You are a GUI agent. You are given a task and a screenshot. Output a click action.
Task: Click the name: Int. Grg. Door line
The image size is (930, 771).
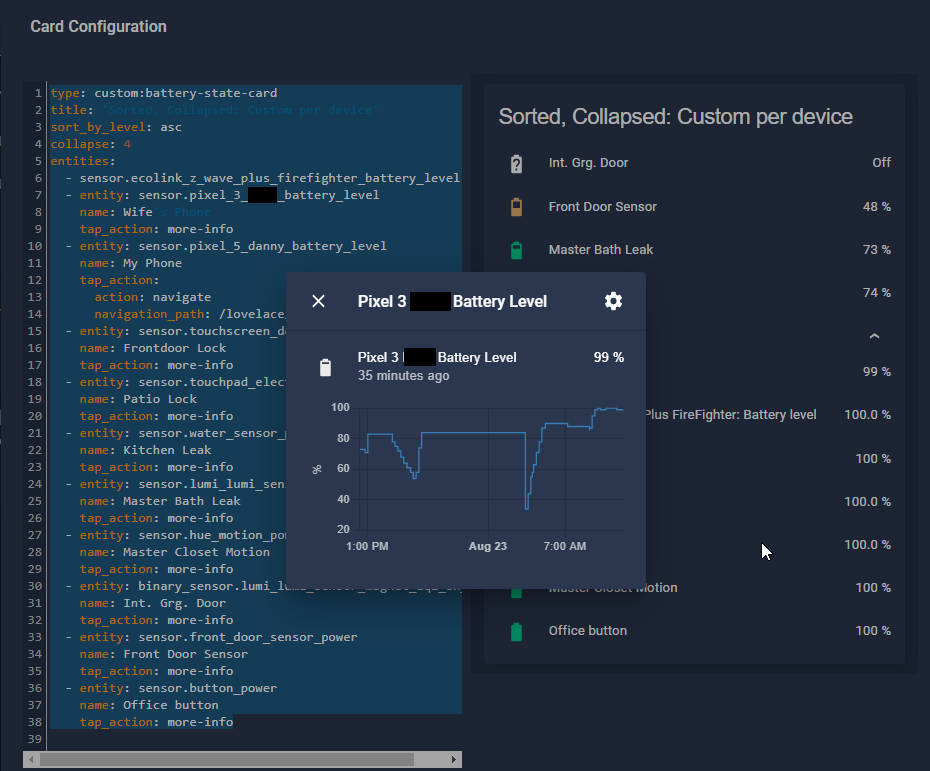(x=153, y=603)
